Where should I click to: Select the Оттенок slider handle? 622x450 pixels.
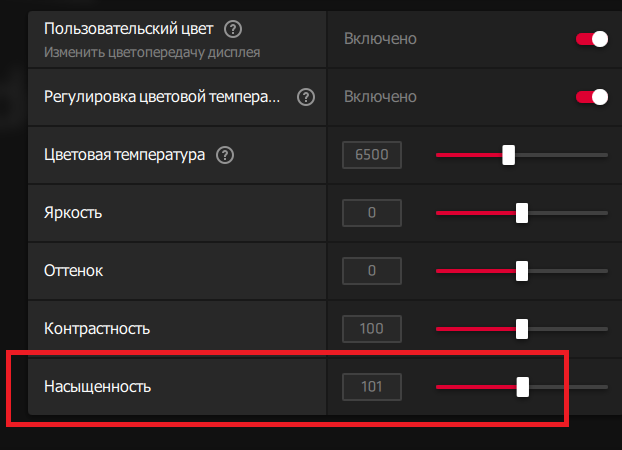pyautogui.click(x=522, y=270)
